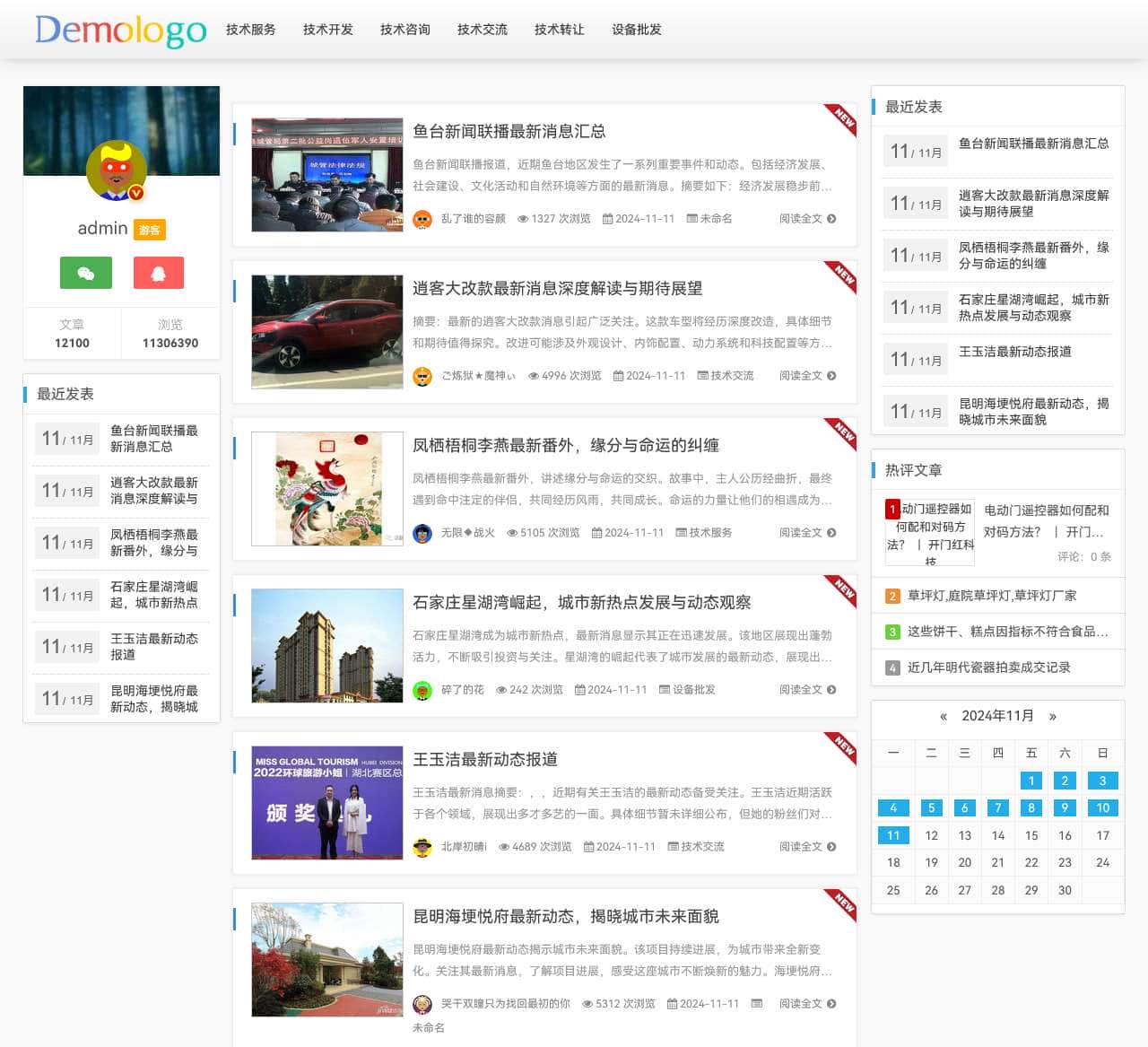Screen dimensions: 1148x1047
Task: Open the 设备批发 navigation menu
Action: pyautogui.click(x=637, y=30)
